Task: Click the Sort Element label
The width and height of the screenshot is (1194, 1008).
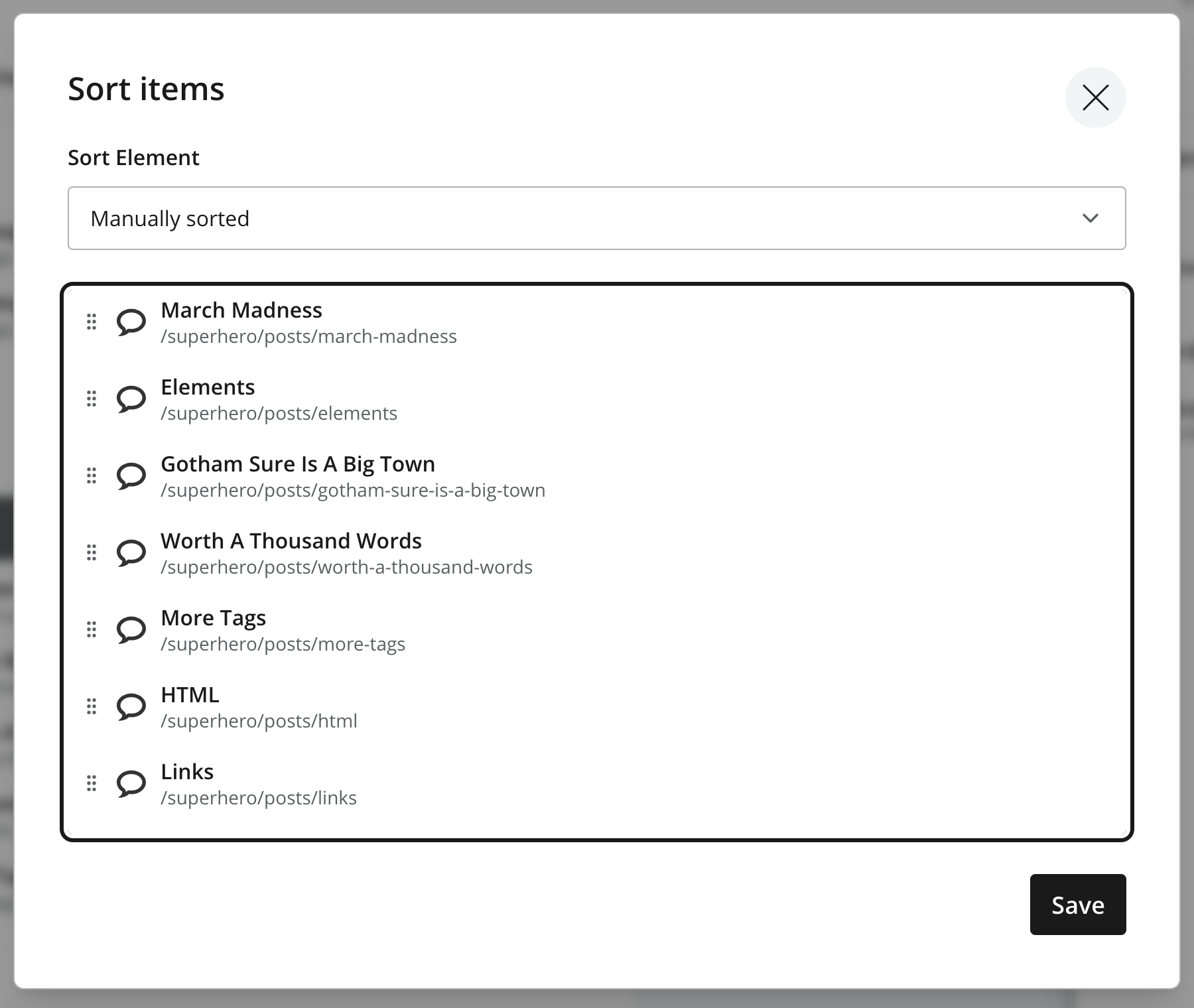Action: click(133, 158)
